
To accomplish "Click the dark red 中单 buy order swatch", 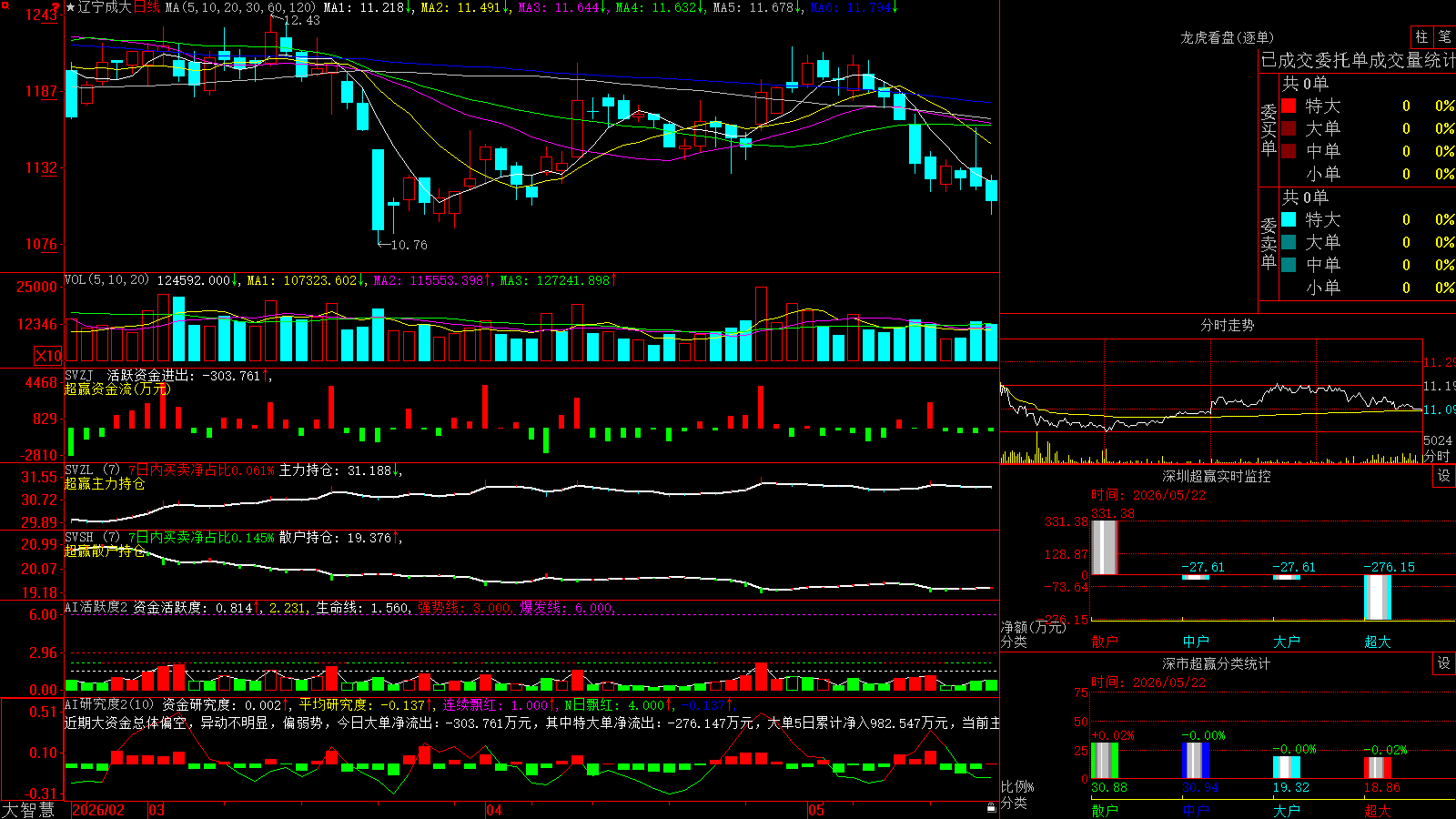I will (1289, 151).
